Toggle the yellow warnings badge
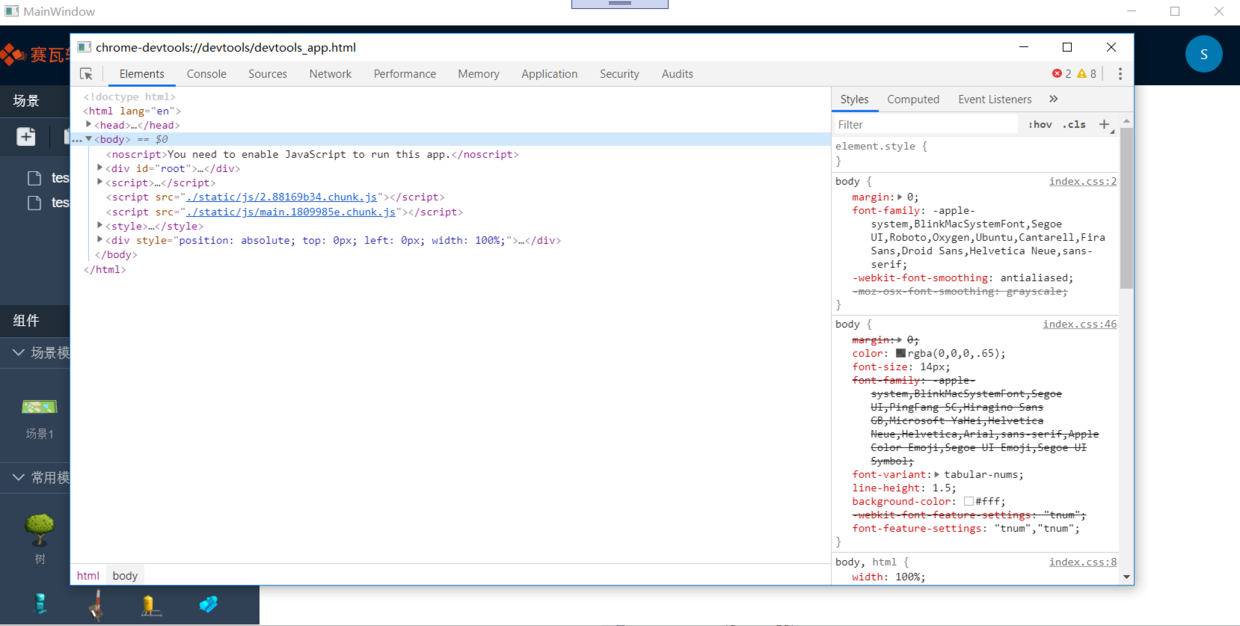This screenshot has width=1240, height=626. click(x=1085, y=73)
